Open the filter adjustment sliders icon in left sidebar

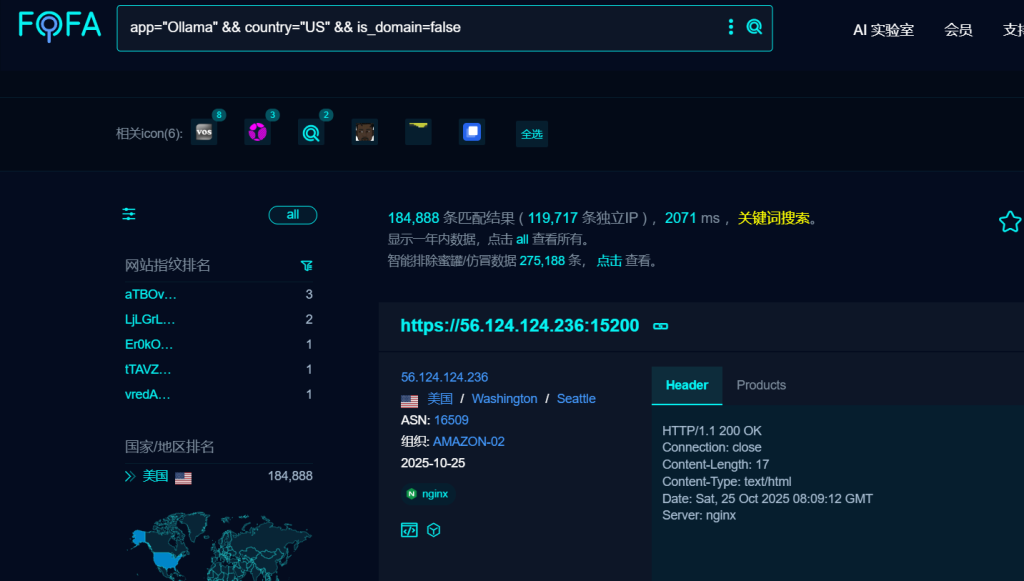coord(128,213)
